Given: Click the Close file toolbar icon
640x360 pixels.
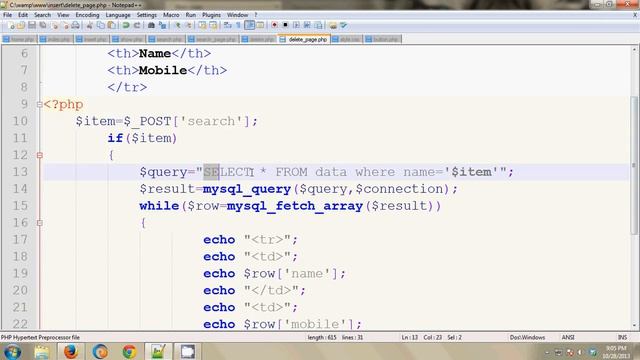Looking at the screenshot, I should (x=55, y=25).
